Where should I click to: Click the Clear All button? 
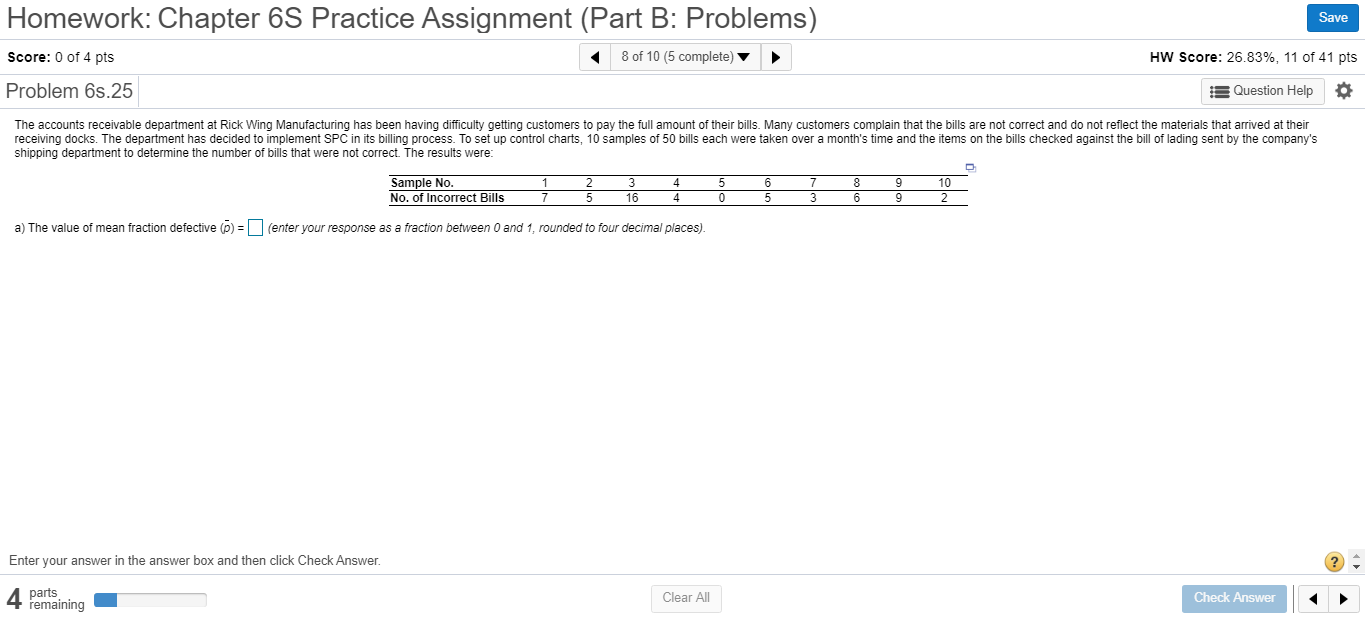point(686,598)
